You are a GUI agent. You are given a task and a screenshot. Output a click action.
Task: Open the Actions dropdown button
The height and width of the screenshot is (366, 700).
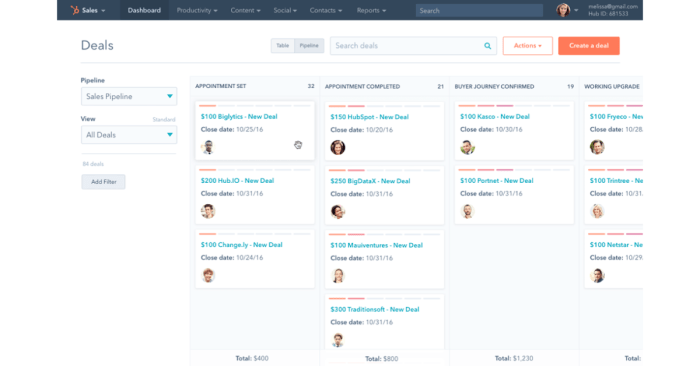[528, 46]
